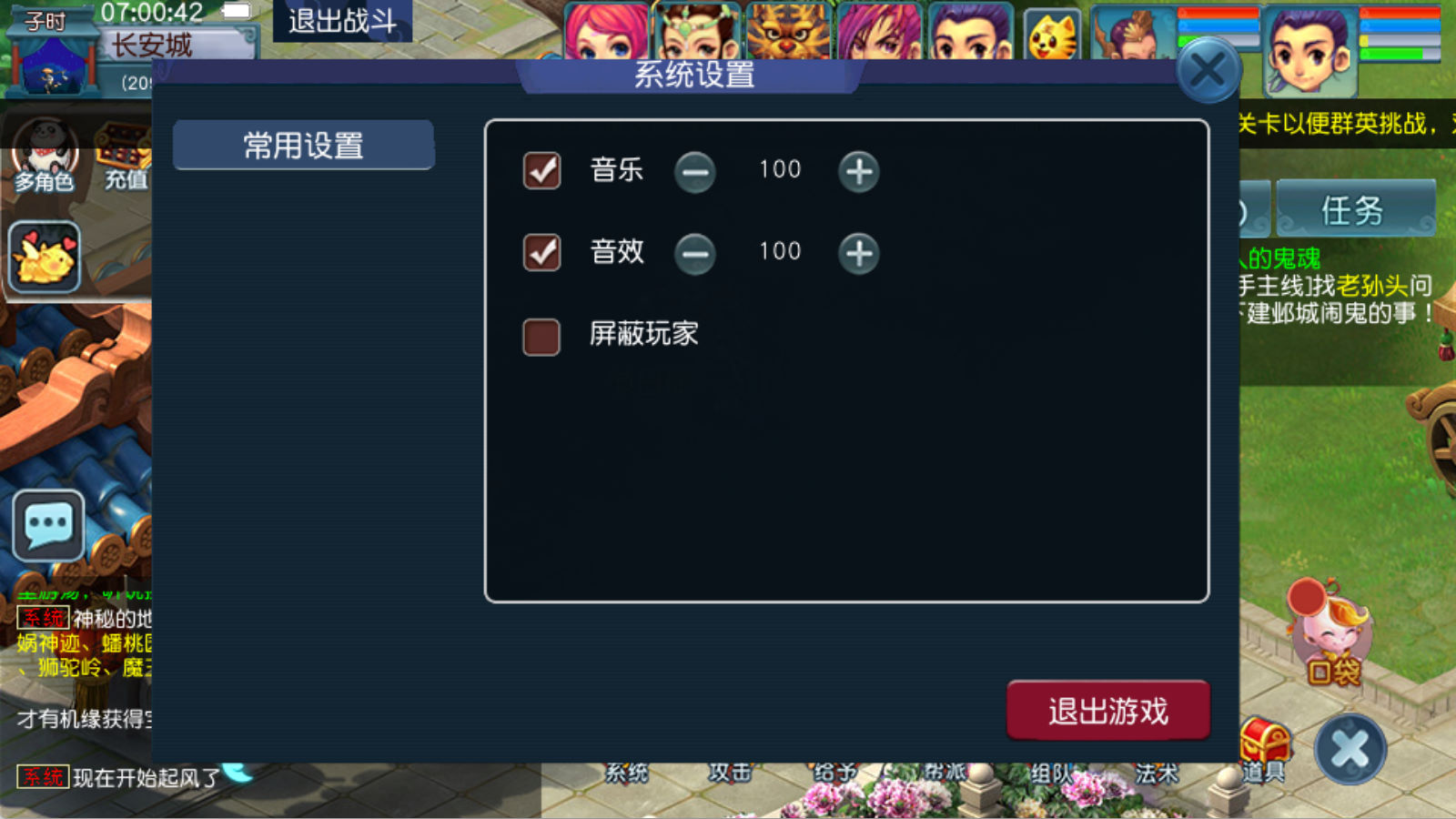Image resolution: width=1456 pixels, height=819 pixels.
Task: Increase 音效 volume with plus button
Action: point(859,253)
